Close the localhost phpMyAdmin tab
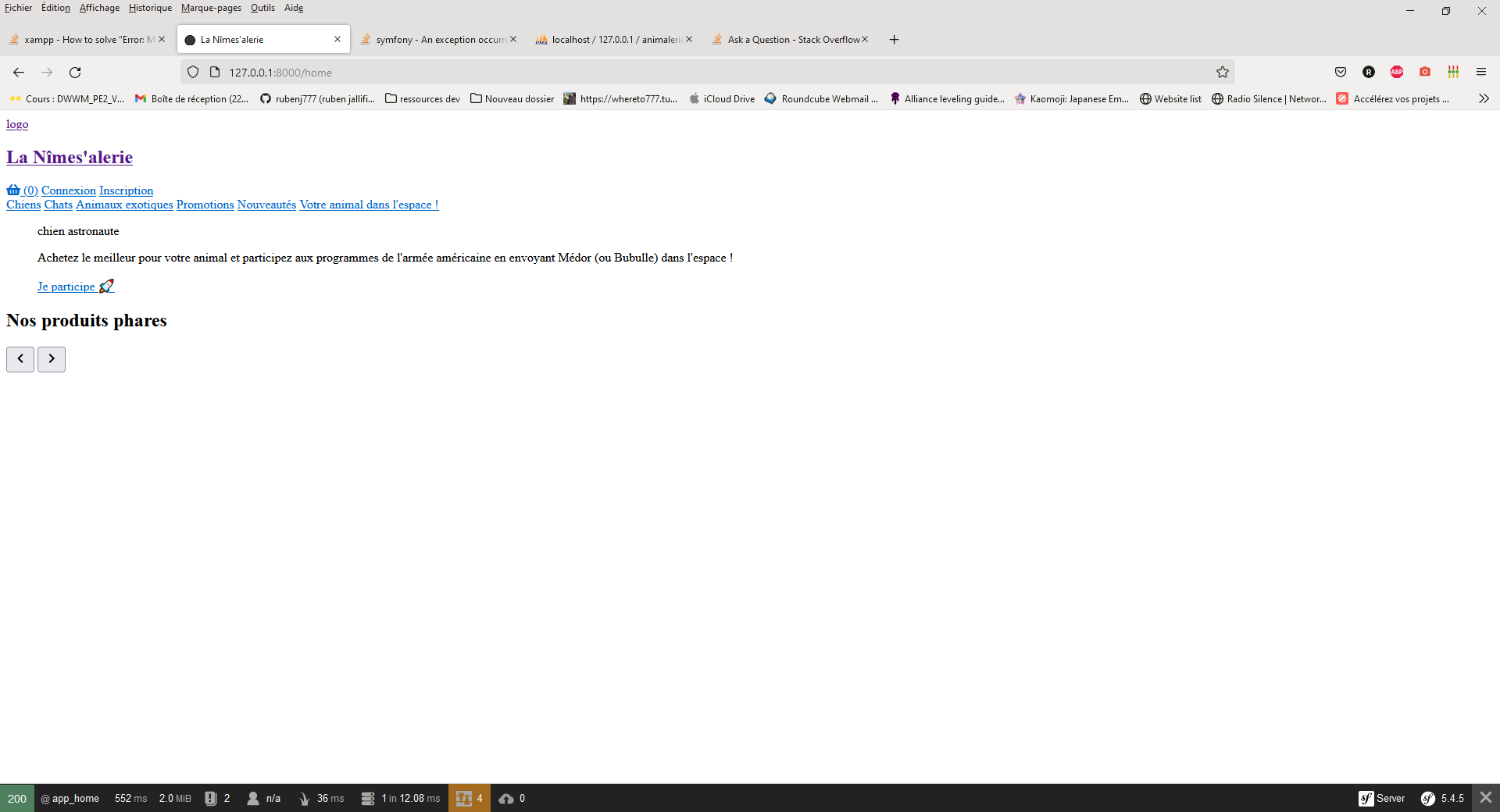Image resolution: width=1500 pixels, height=812 pixels. point(689,39)
